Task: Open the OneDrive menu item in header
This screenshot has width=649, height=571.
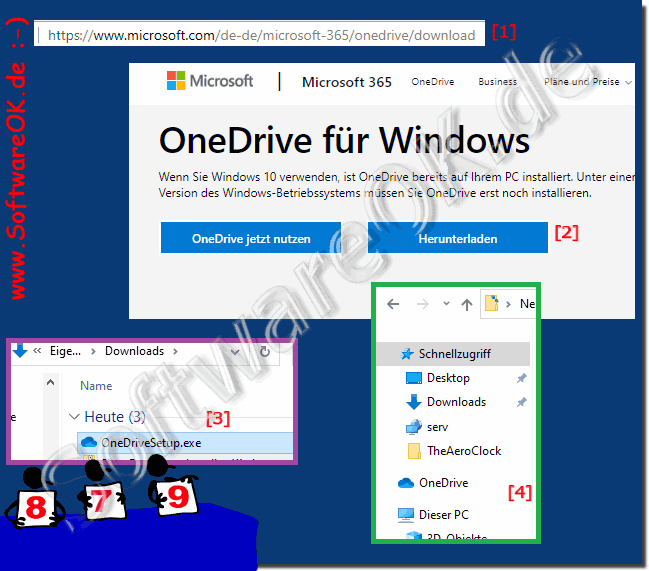Action: pyautogui.click(x=433, y=82)
